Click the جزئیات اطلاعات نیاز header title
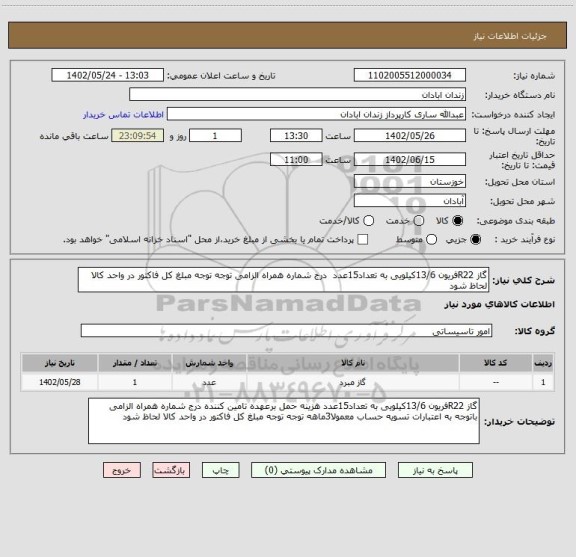This screenshot has height=557, width=576. pos(510,36)
